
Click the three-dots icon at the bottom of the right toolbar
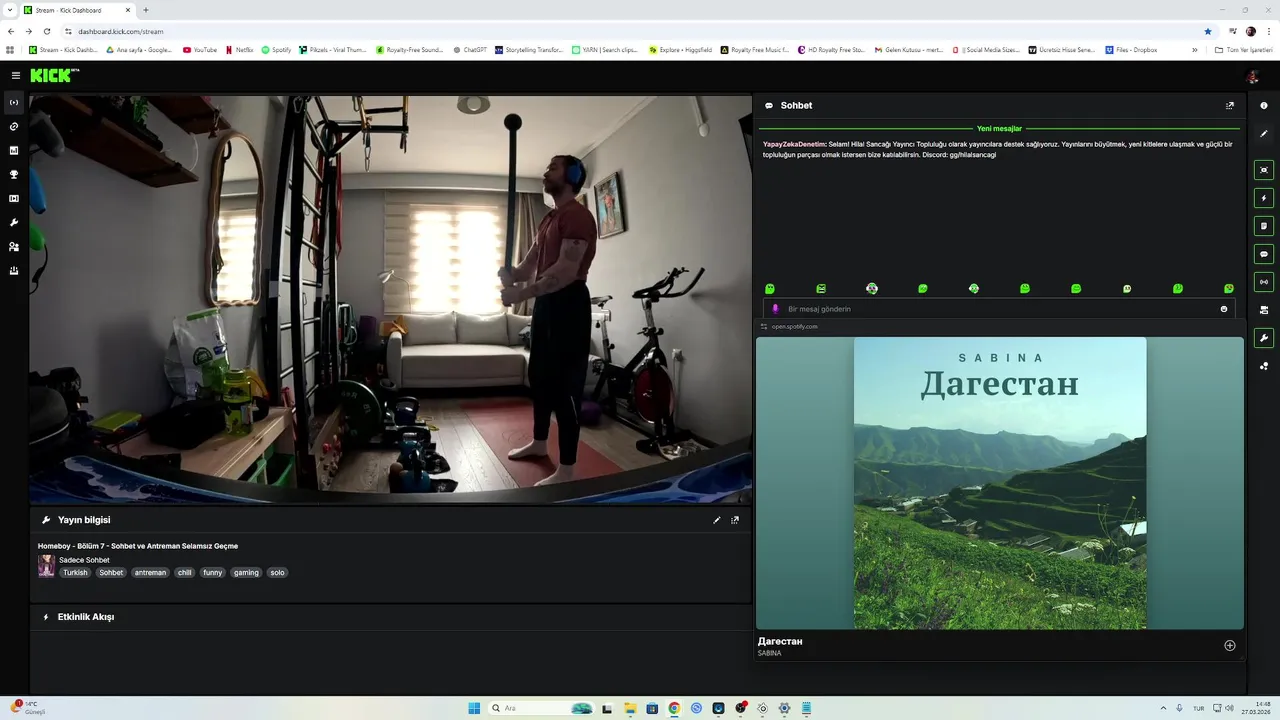click(1264, 366)
